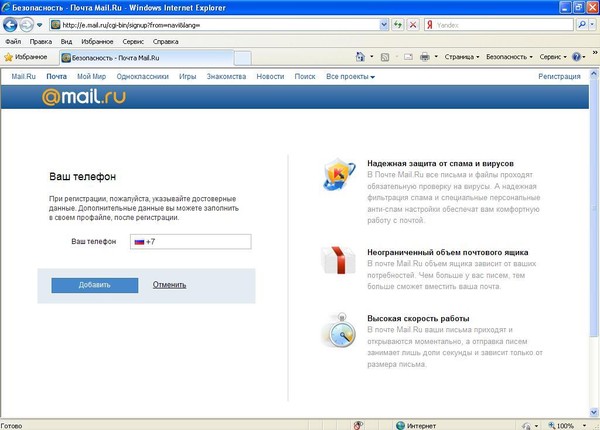Click the magnifier search button
The width and height of the screenshot is (600, 430).
[x=582, y=25]
